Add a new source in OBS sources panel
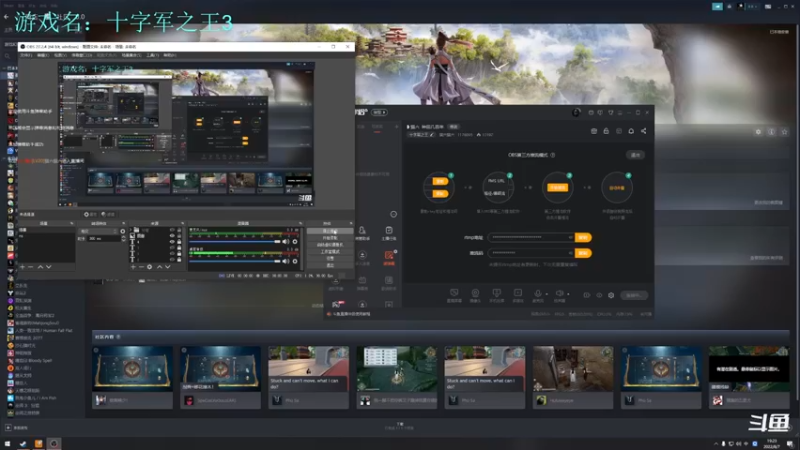Viewport: 800px width, 450px height. (133, 267)
